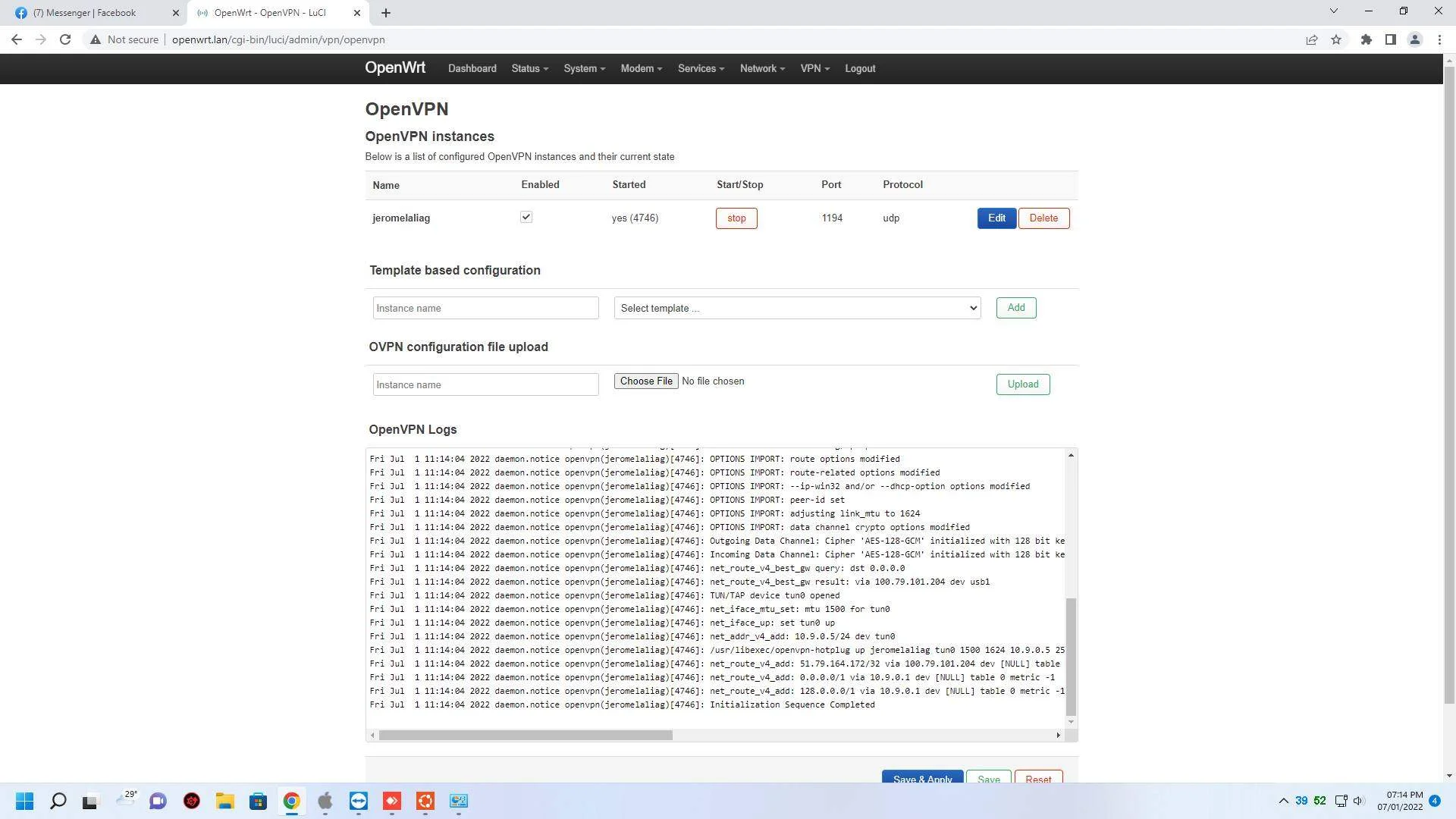Click the Reset button
Screen dimensions: 1456x819
tap(1038, 778)
